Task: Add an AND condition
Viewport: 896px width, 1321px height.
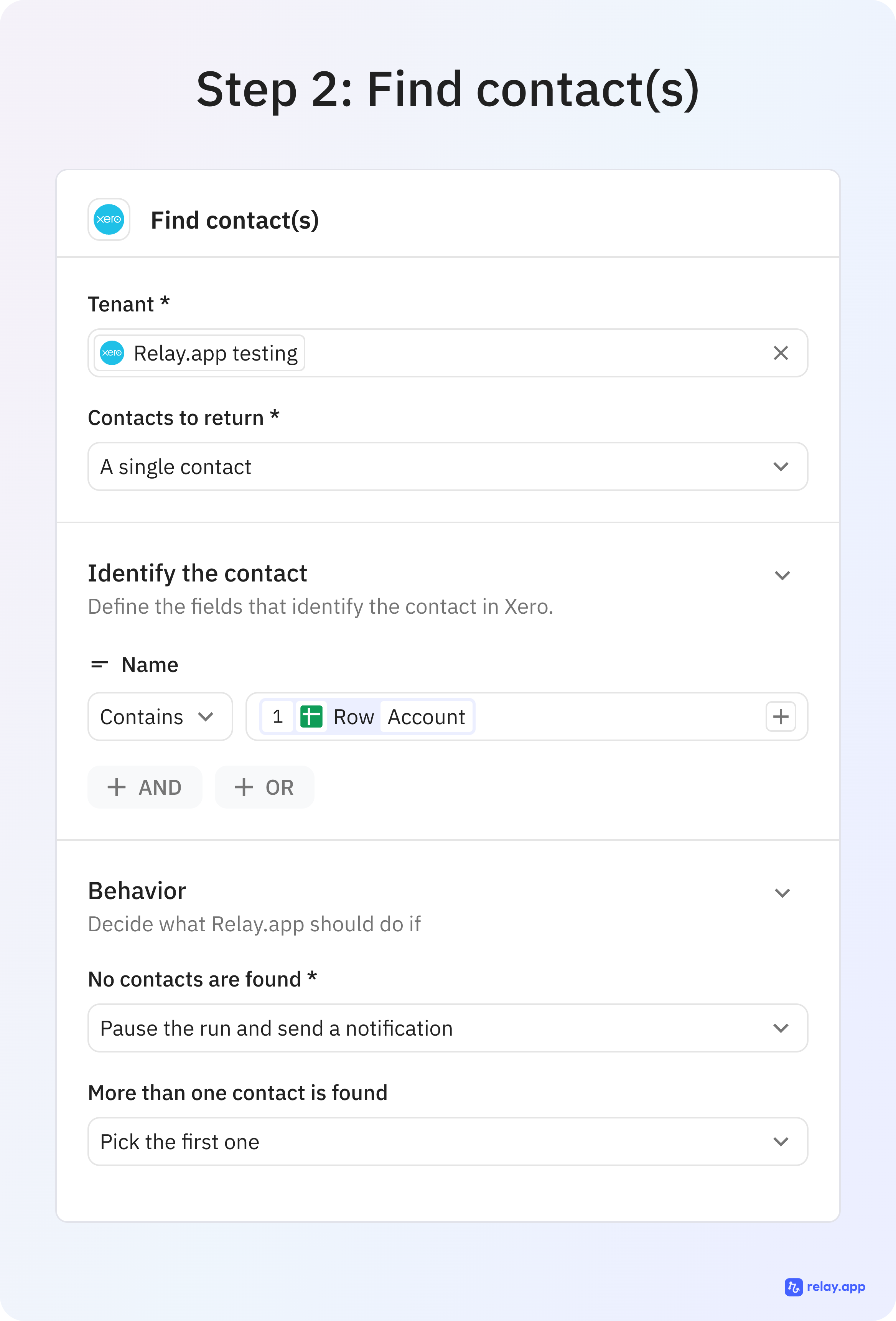Action: 145,787
